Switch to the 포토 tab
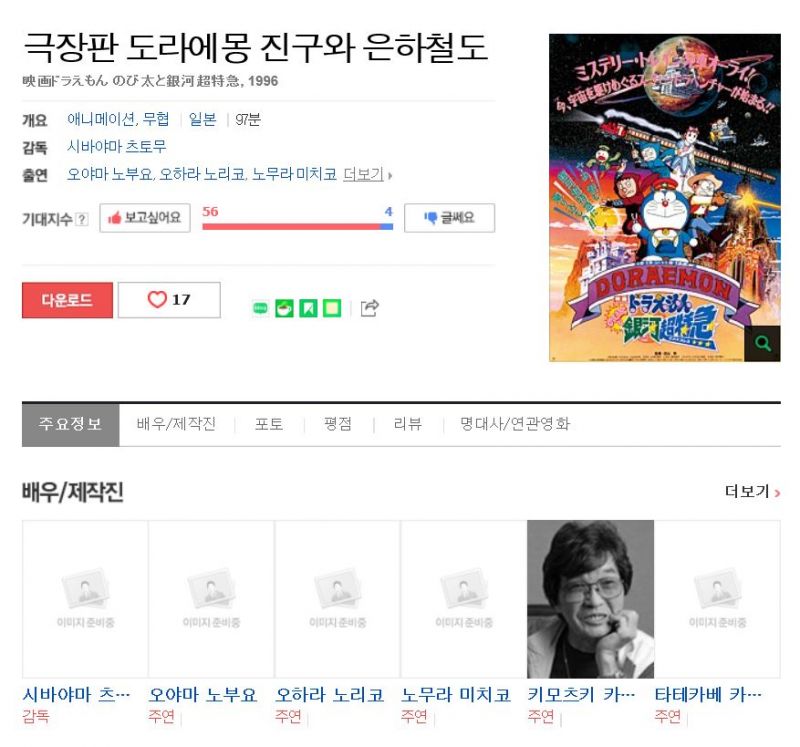This screenshot has width=800, height=747. point(269,424)
